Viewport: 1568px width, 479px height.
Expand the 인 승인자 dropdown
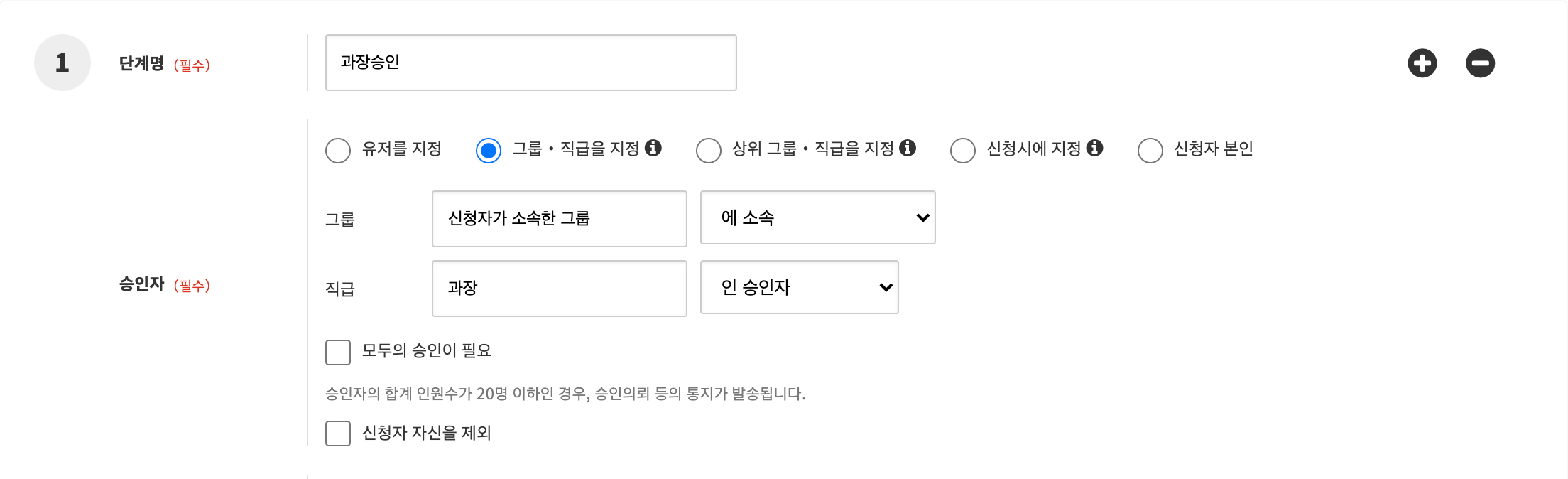(799, 287)
